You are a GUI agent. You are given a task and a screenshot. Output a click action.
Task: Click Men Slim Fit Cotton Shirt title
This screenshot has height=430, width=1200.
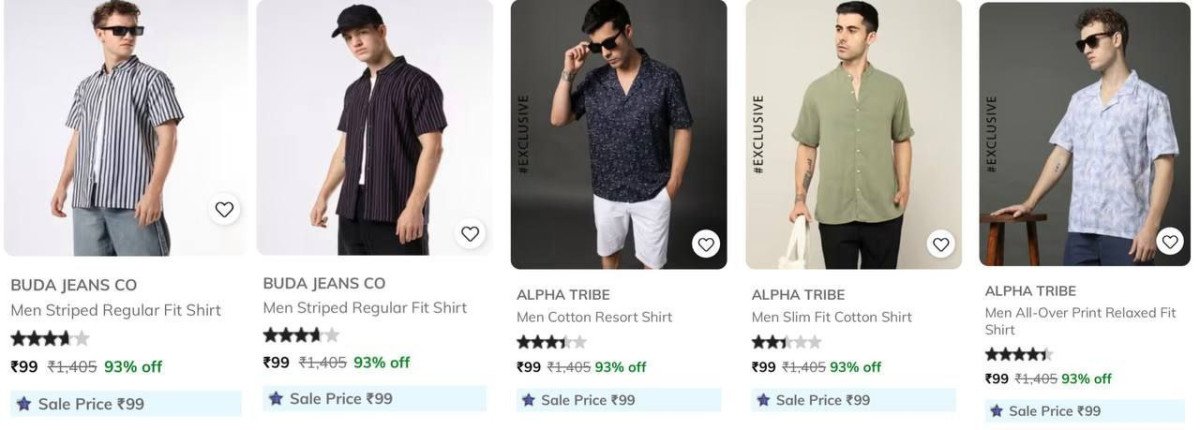click(831, 317)
